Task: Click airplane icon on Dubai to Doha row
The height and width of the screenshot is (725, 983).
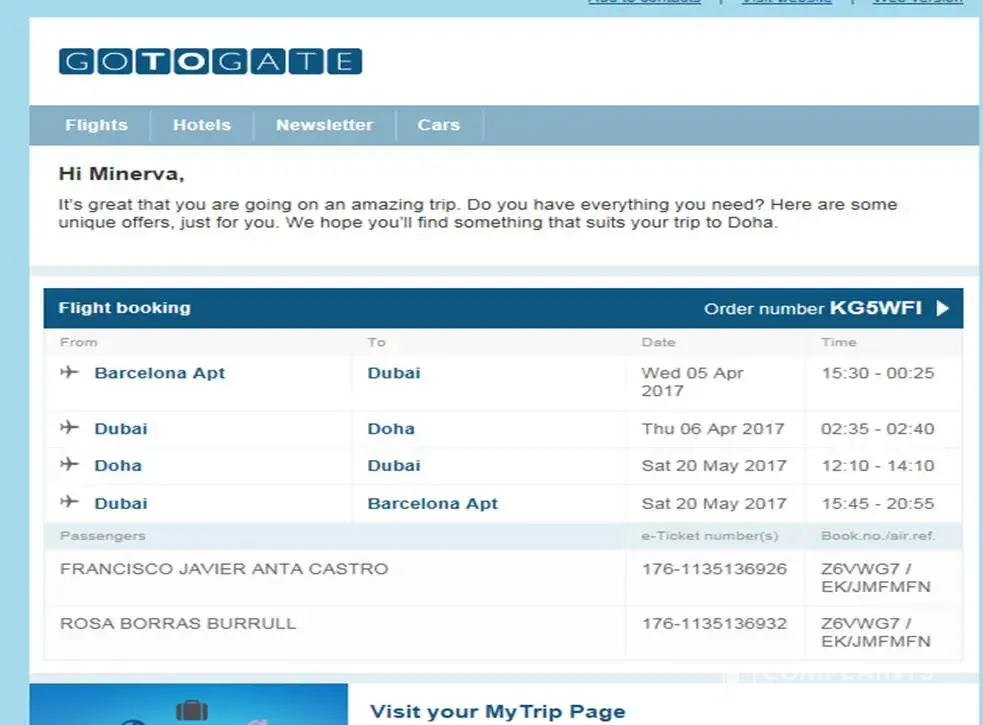Action: pyautogui.click(x=69, y=428)
